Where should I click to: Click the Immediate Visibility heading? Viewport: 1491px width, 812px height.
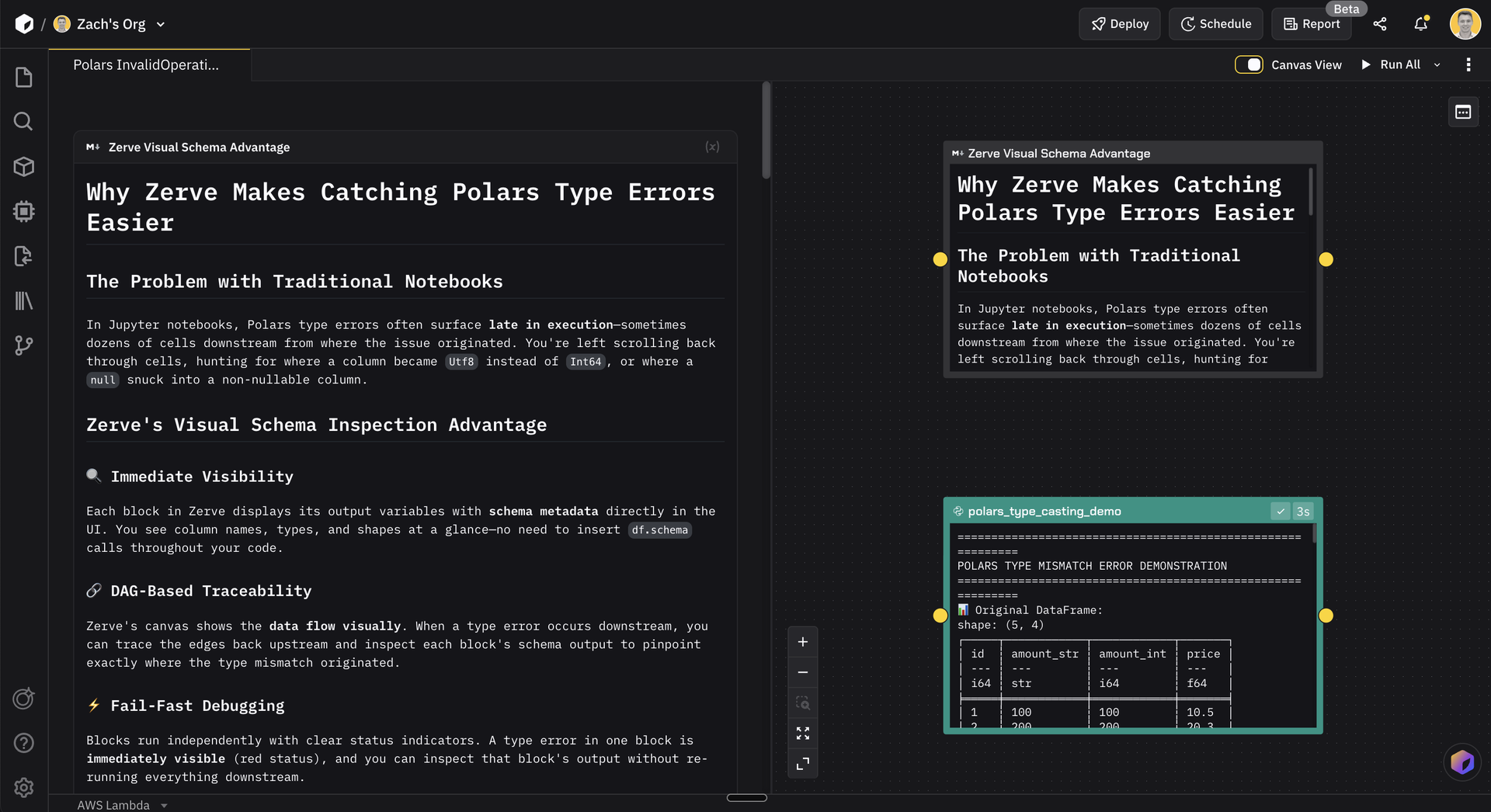(202, 477)
